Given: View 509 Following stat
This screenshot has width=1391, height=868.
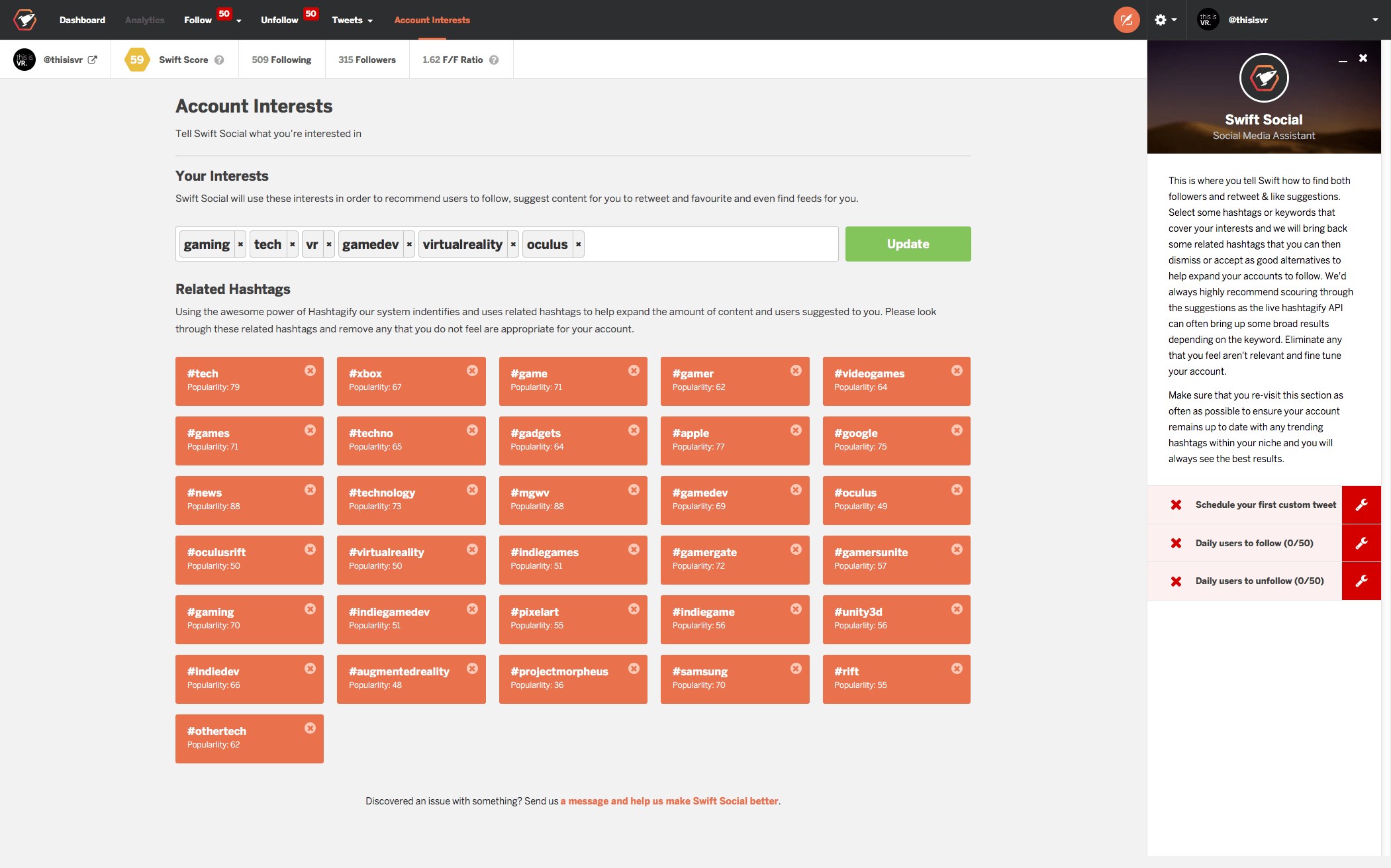Looking at the screenshot, I should pyautogui.click(x=281, y=60).
